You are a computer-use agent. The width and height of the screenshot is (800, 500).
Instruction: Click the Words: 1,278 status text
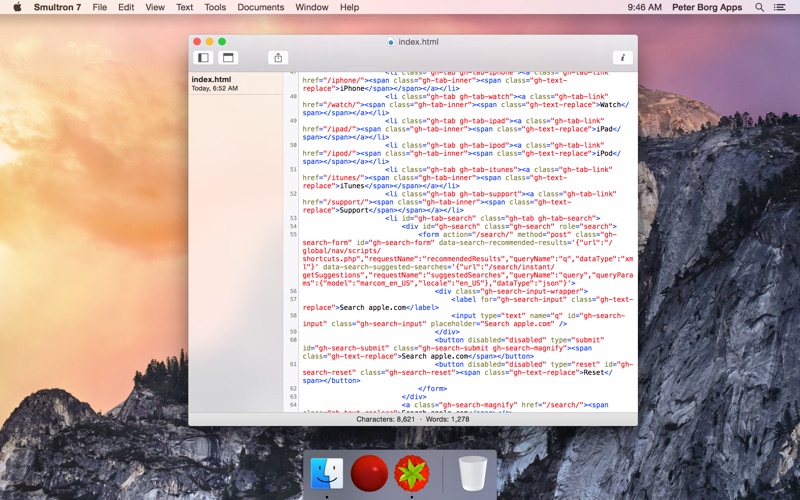447,419
